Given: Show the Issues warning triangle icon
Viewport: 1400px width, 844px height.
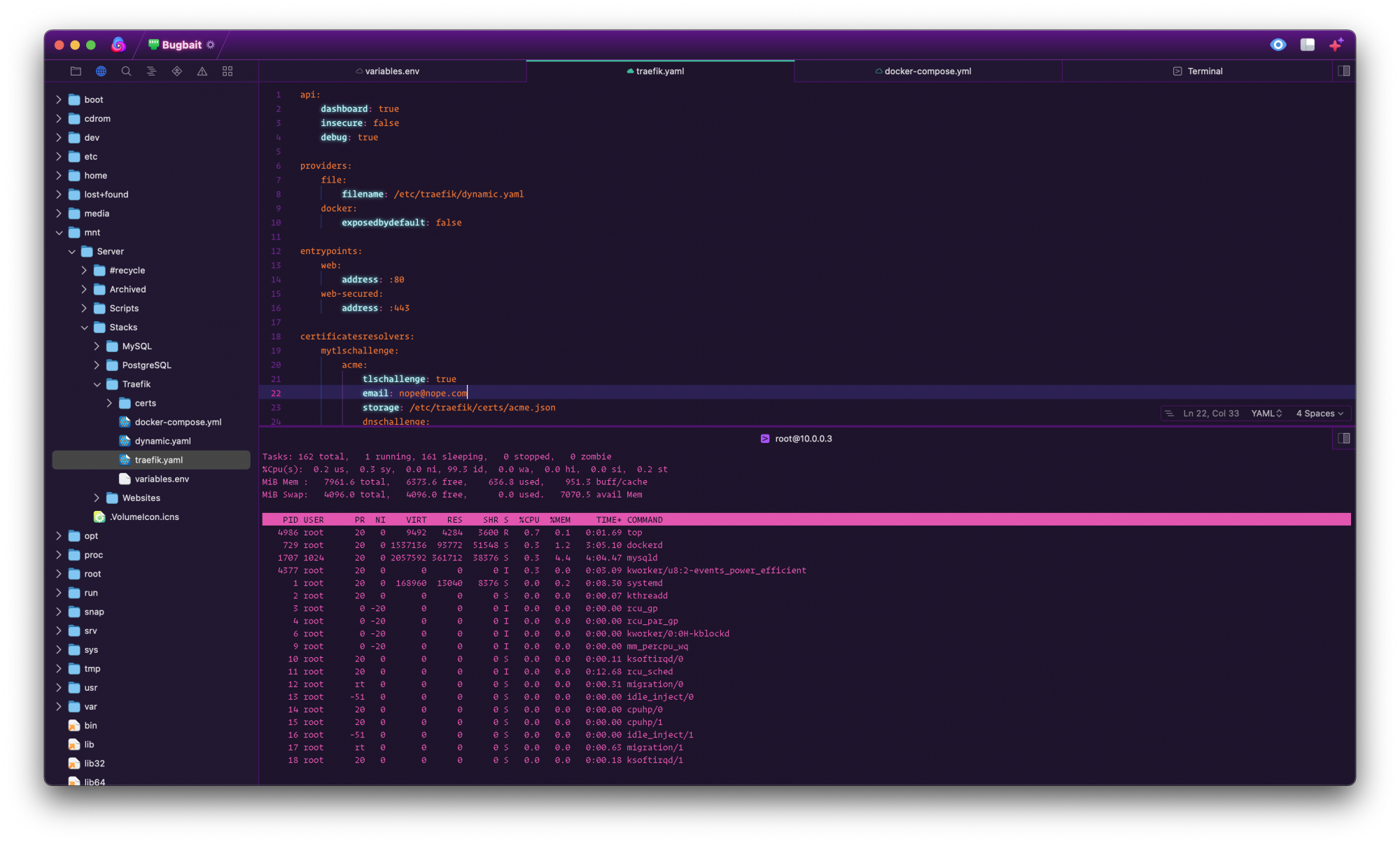Looking at the screenshot, I should pos(202,71).
